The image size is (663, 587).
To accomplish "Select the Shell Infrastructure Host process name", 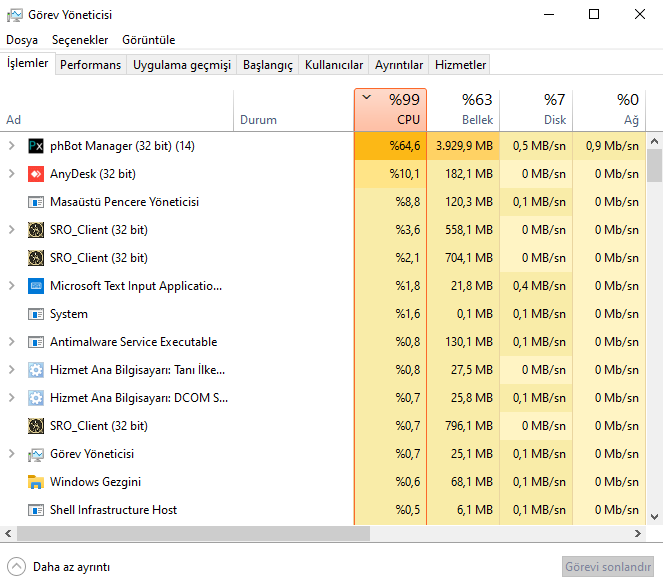I will click(x=113, y=510).
